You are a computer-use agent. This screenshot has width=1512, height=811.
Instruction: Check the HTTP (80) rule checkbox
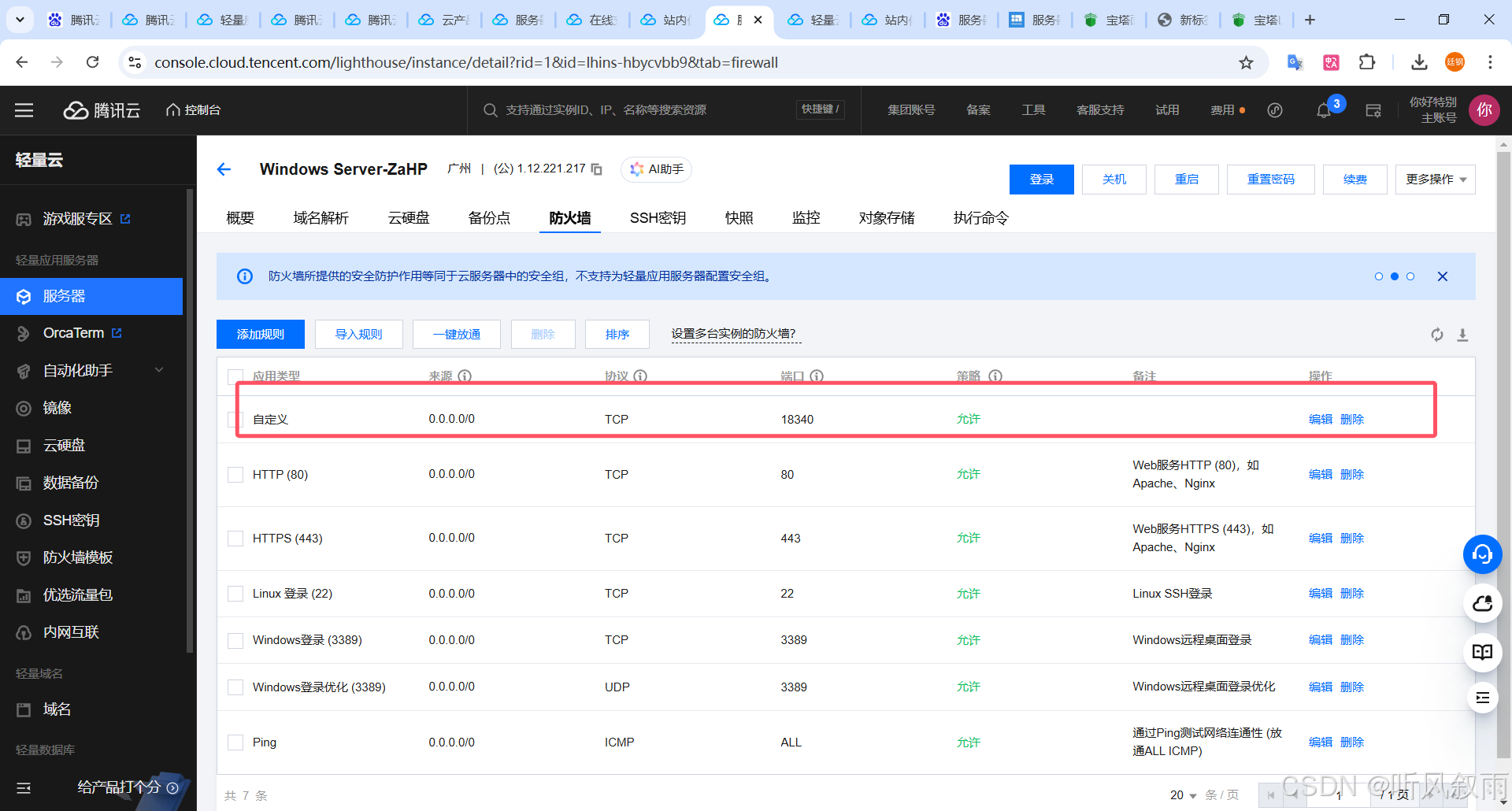point(235,475)
